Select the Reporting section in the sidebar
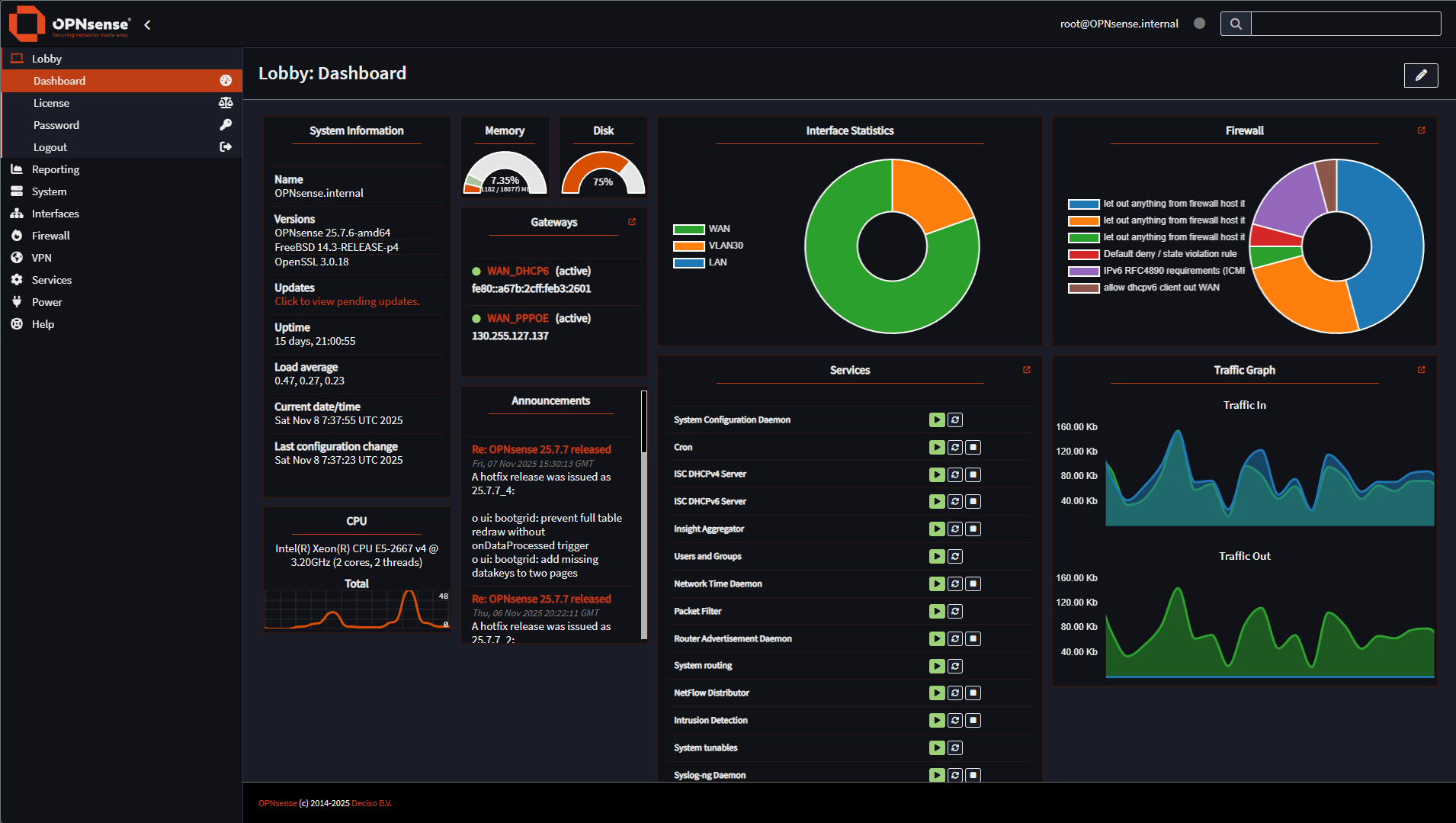 point(54,169)
